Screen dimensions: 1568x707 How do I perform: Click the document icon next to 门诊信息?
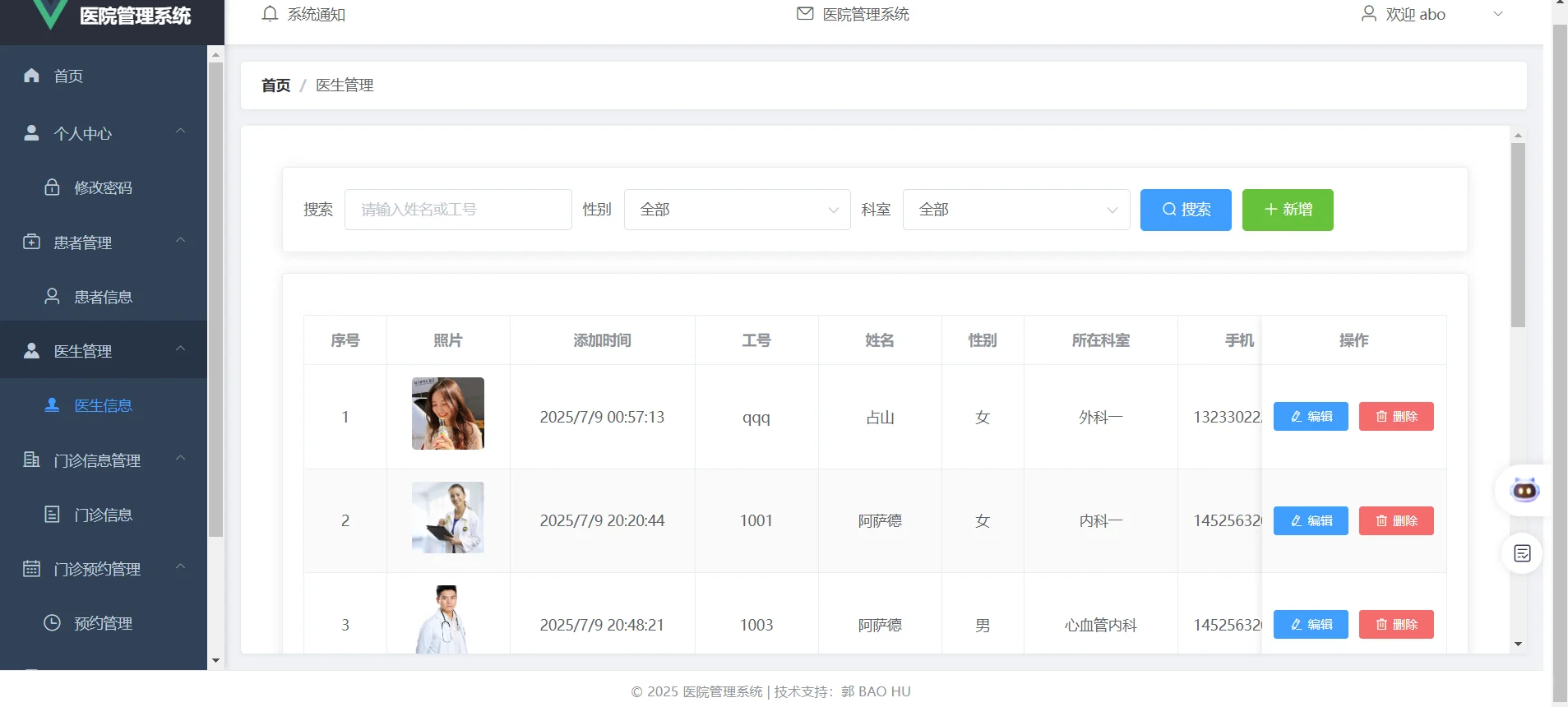52,515
